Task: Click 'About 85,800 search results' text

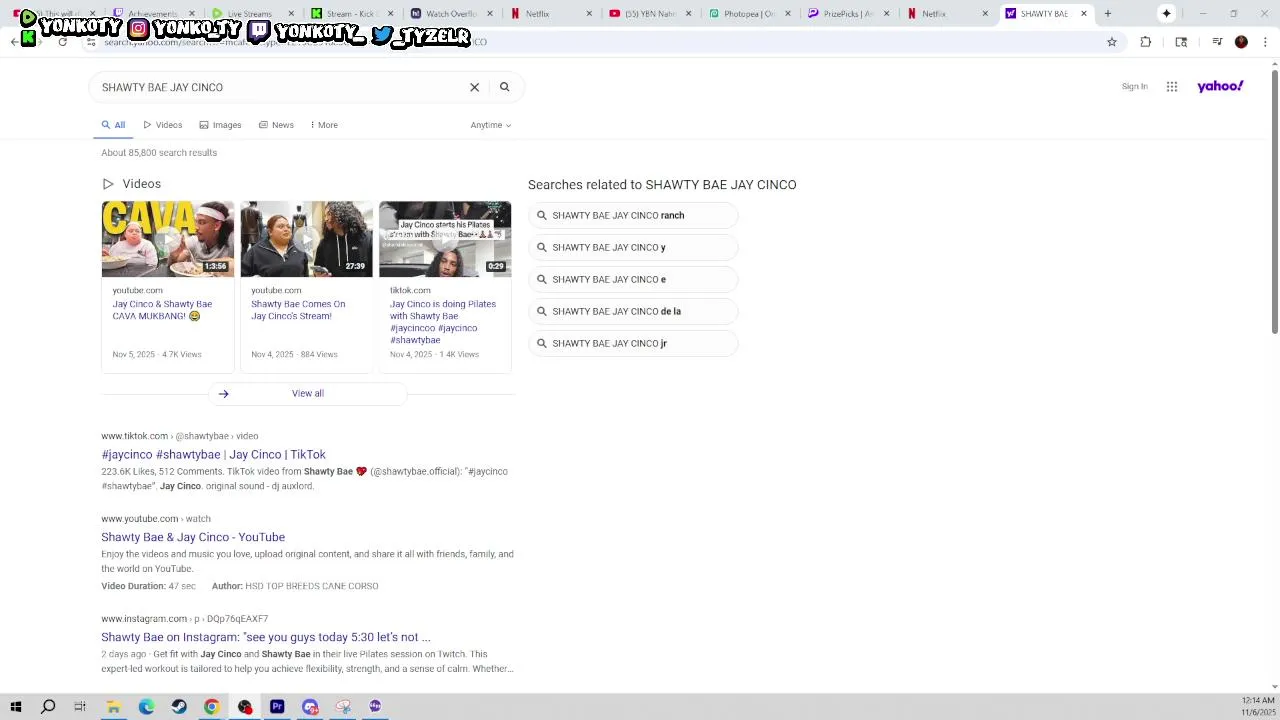Action: coord(159,153)
